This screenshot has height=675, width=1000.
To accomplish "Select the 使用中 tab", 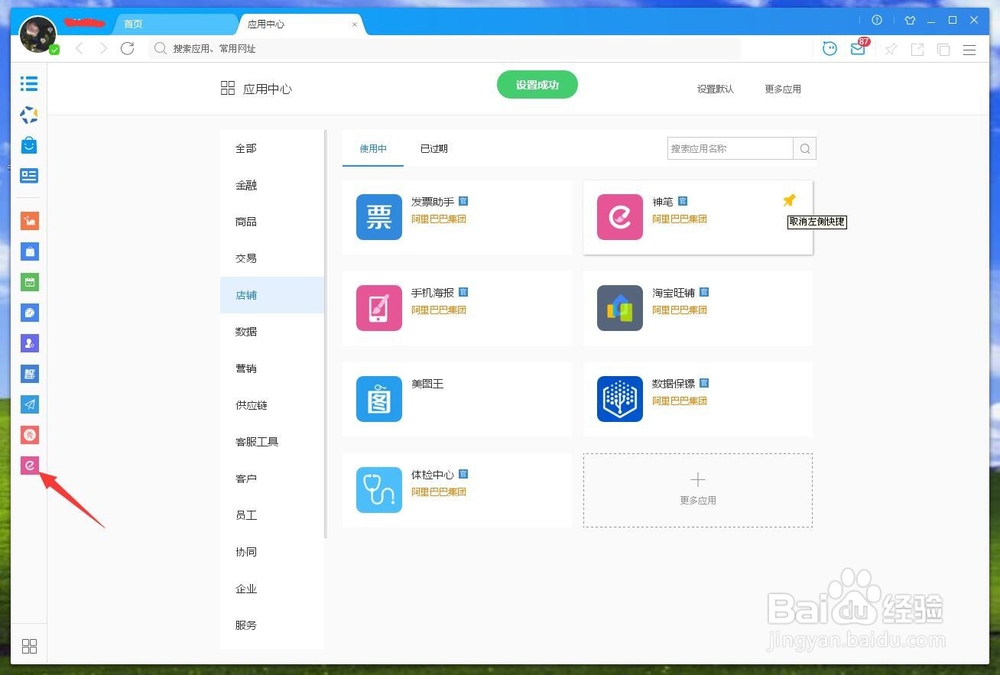I will (373, 149).
